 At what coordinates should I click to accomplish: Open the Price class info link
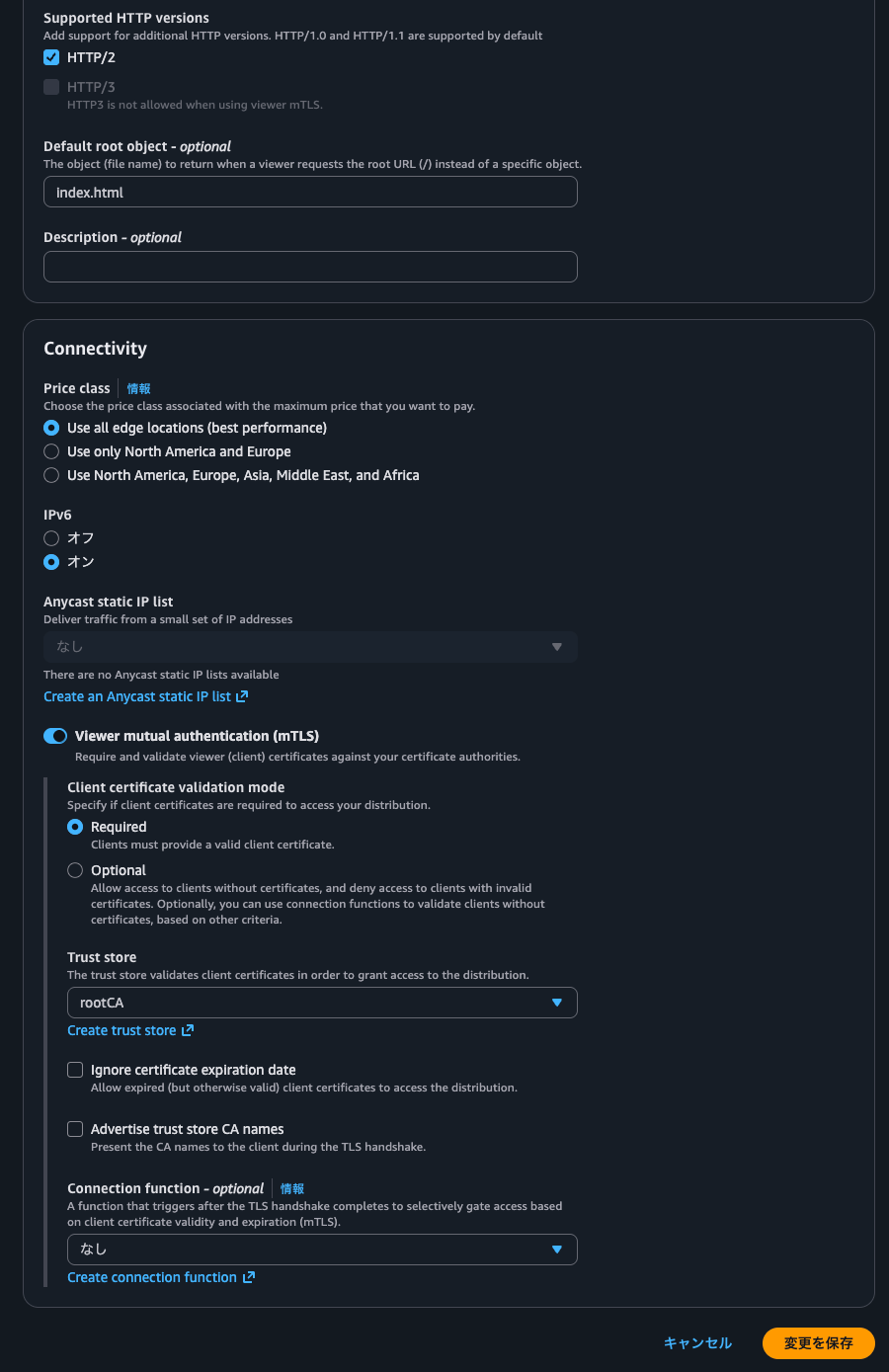138,389
